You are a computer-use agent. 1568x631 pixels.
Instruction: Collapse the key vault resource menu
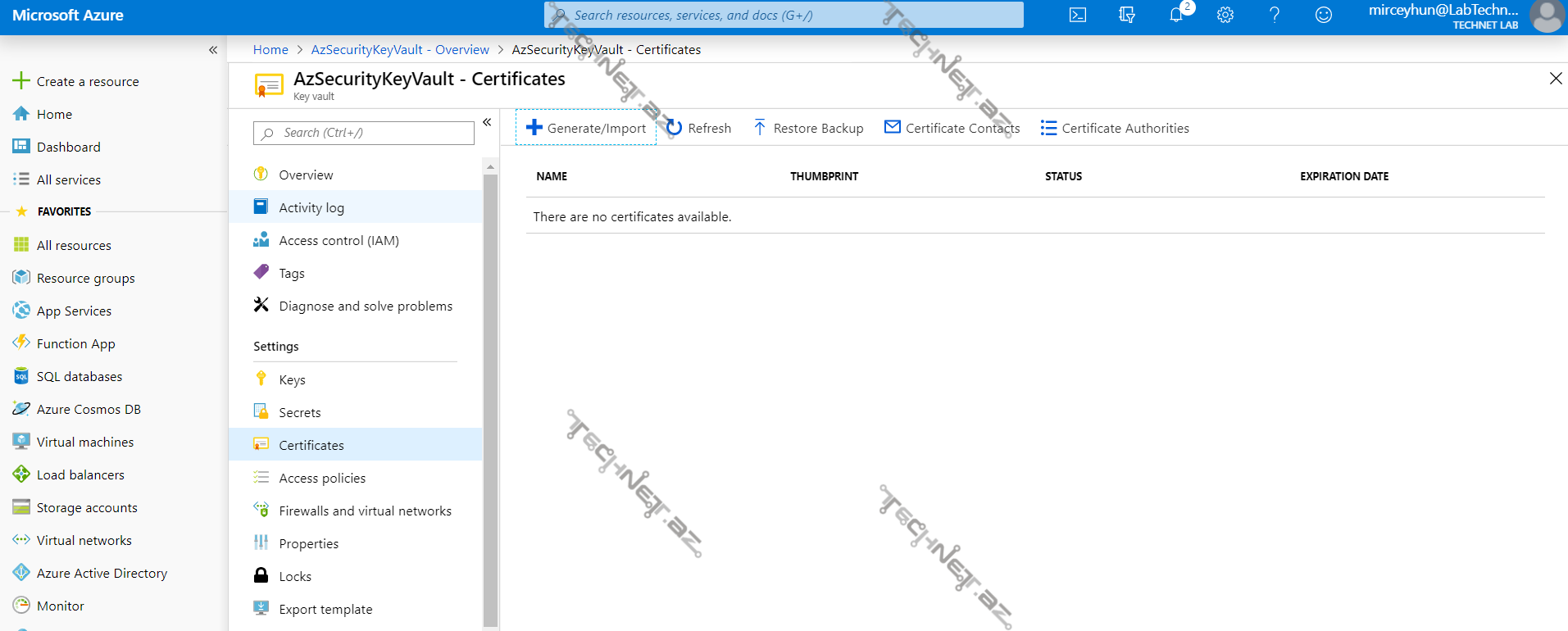(x=487, y=122)
